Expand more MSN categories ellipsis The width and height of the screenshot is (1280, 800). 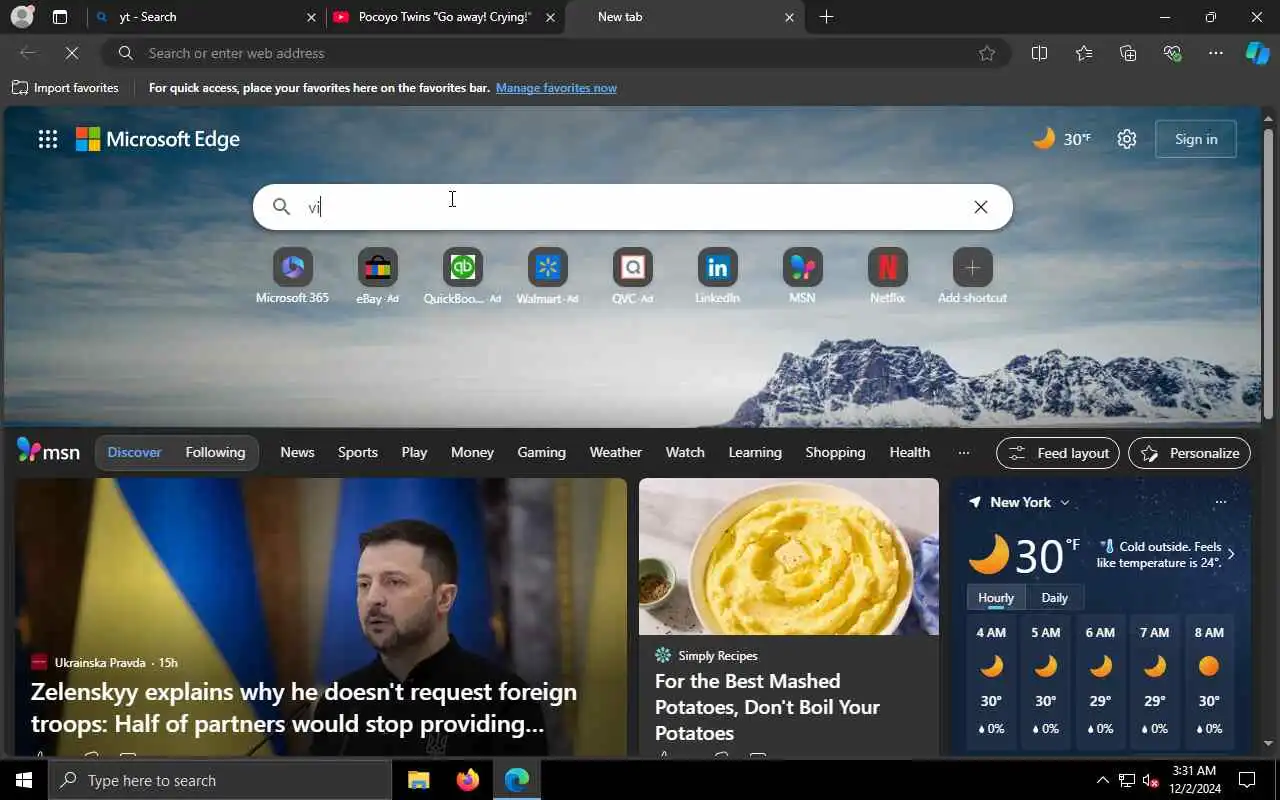[x=964, y=452]
